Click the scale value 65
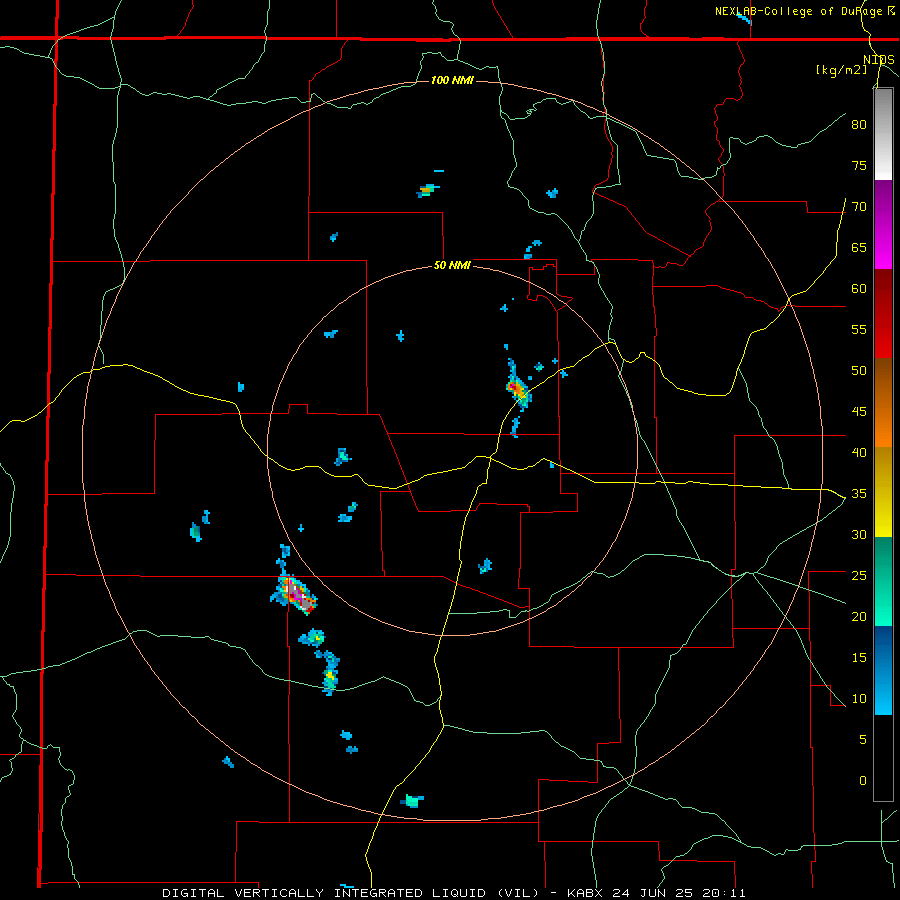 pyautogui.click(x=859, y=248)
